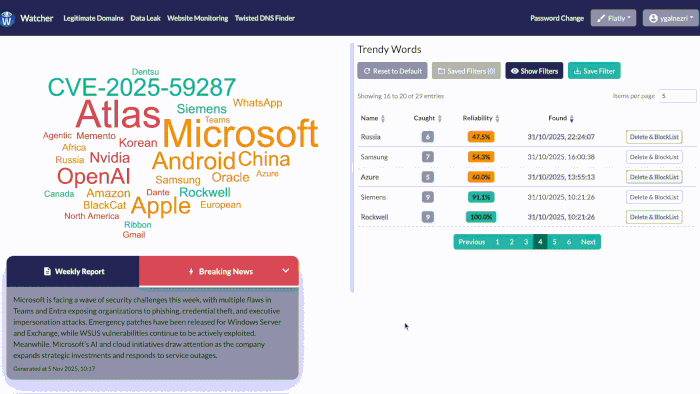Click the 100.0% reliability badge

pyautogui.click(x=481, y=217)
